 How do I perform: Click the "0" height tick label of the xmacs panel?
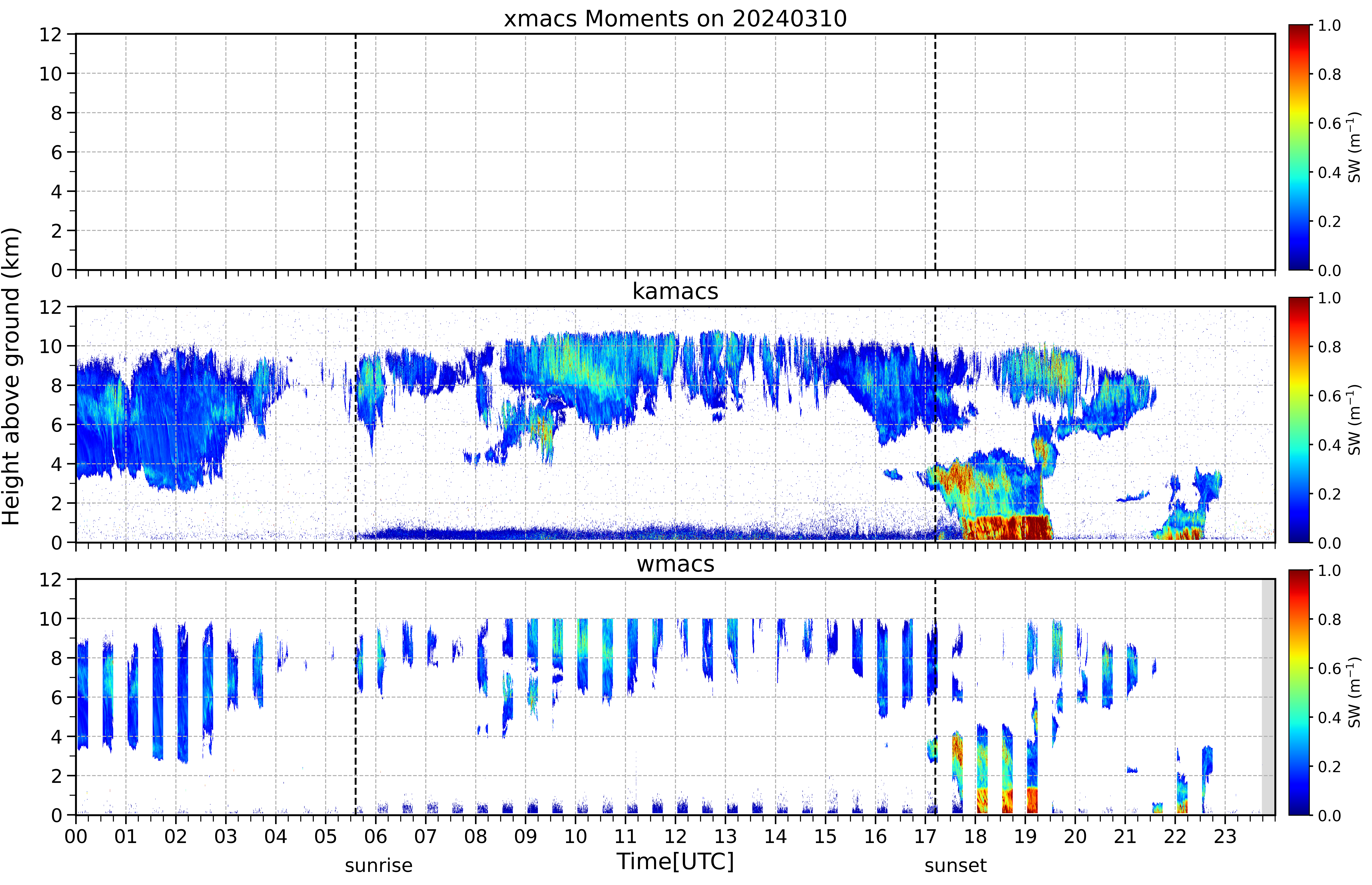tap(56, 270)
